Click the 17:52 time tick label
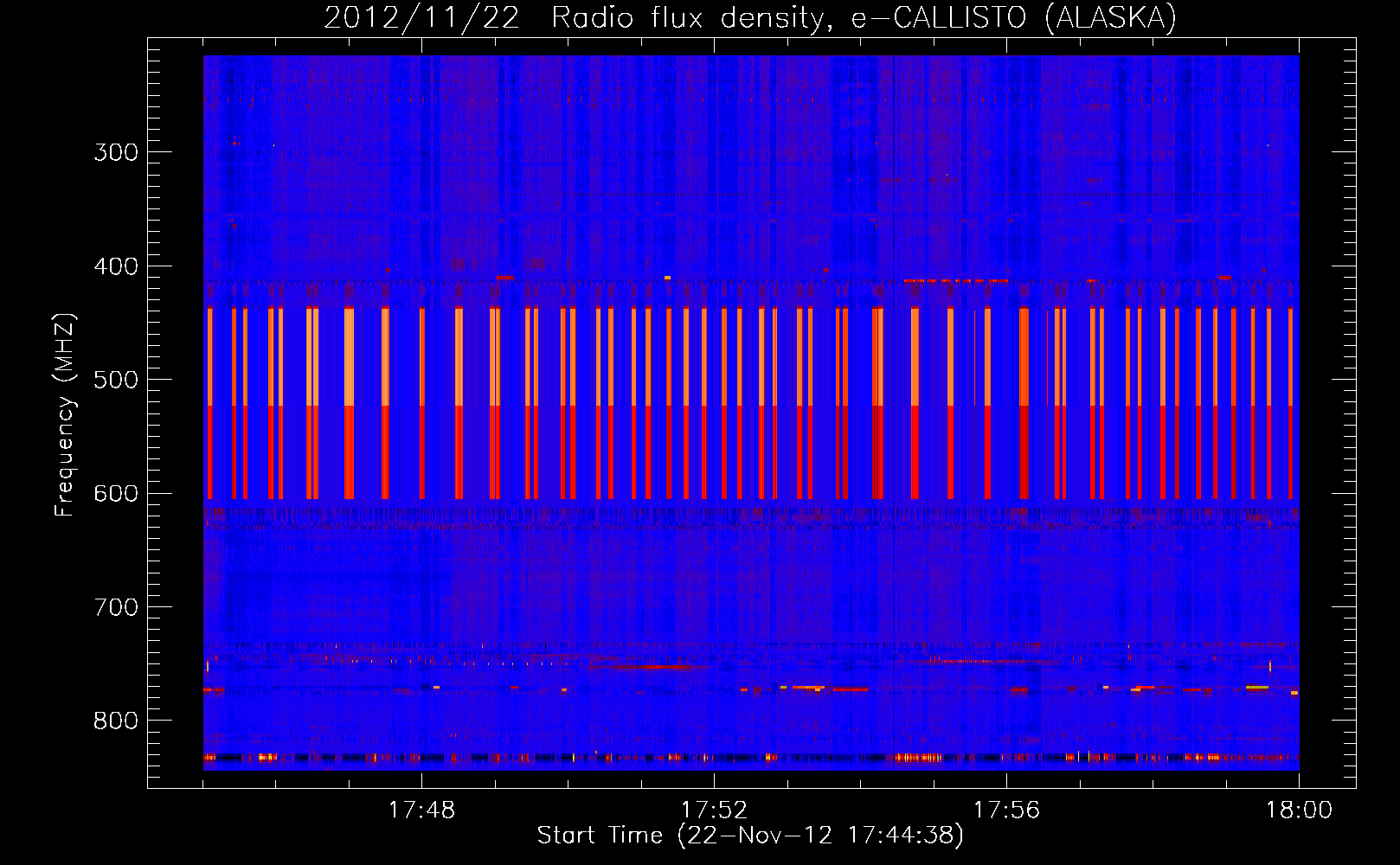Image resolution: width=1400 pixels, height=865 pixels. tap(714, 811)
